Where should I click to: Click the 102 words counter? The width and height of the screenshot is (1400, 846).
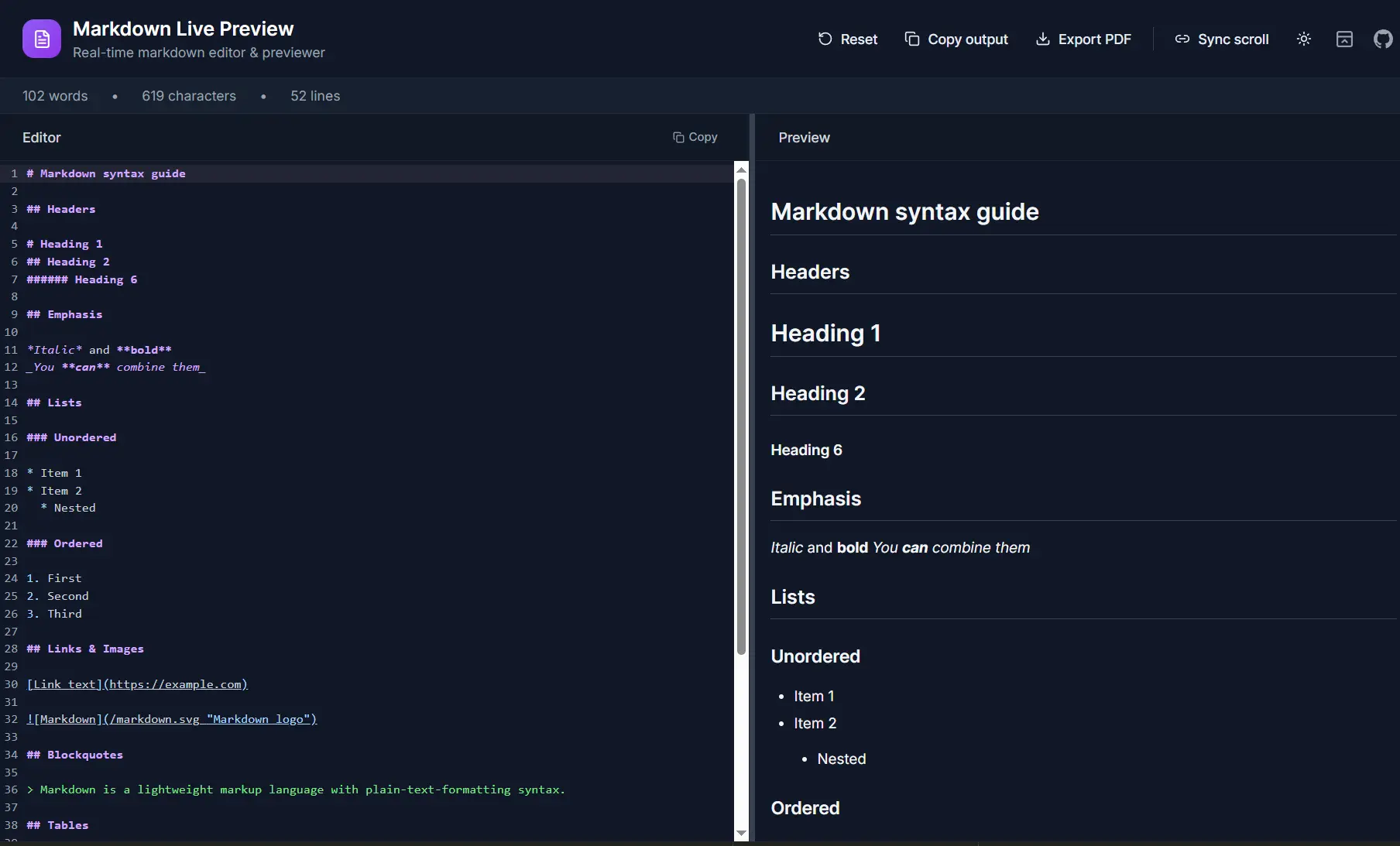tap(54, 95)
